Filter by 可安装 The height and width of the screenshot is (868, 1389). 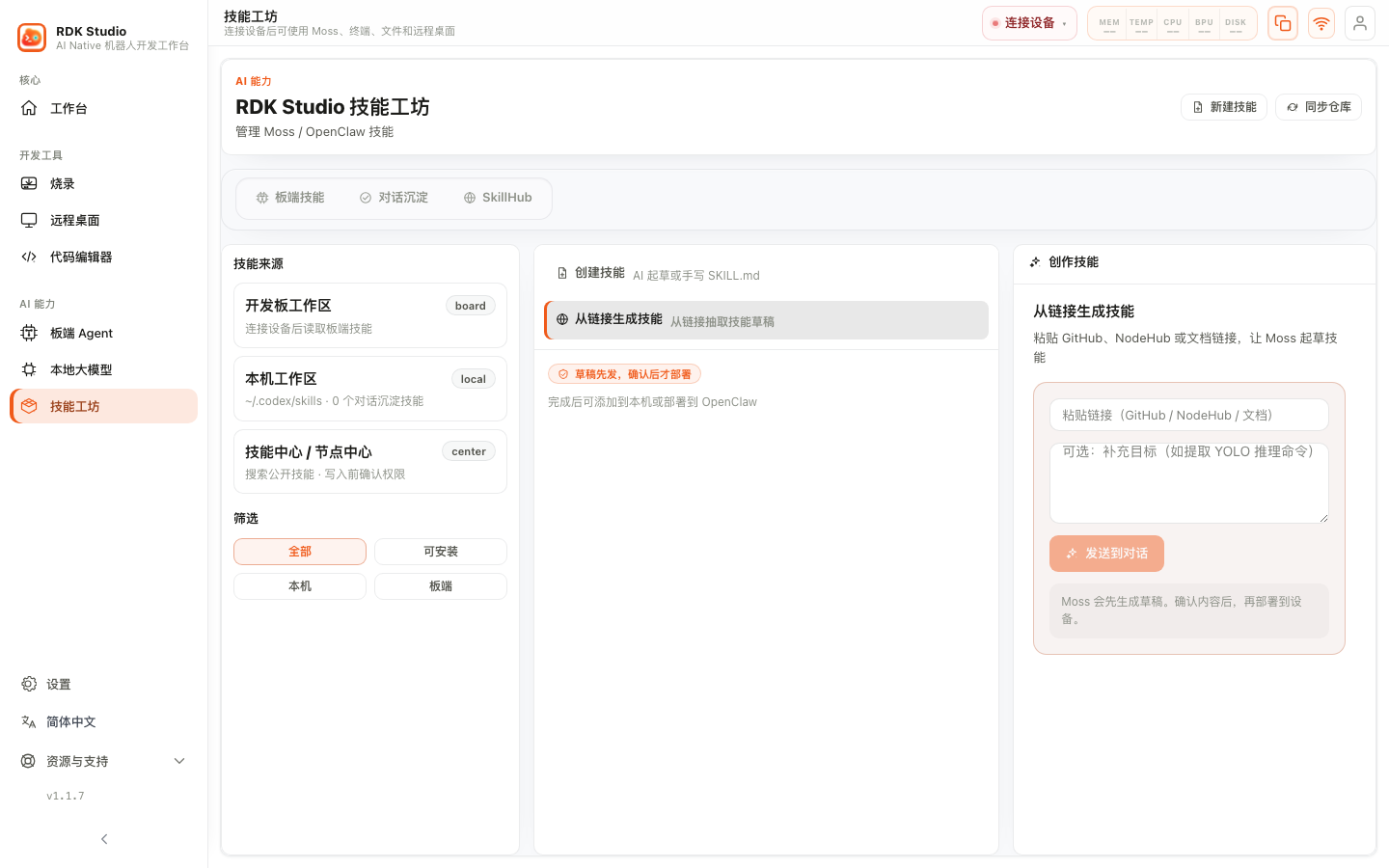point(441,552)
